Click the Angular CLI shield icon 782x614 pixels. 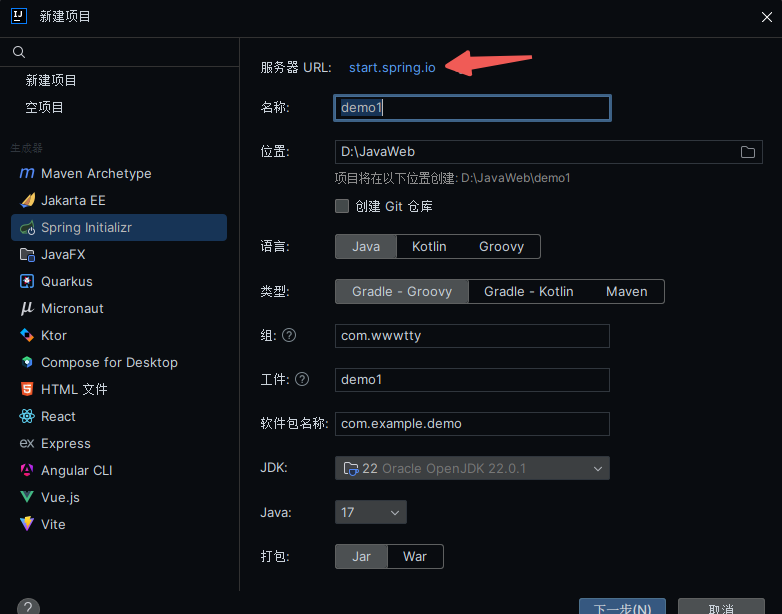[x=27, y=470]
